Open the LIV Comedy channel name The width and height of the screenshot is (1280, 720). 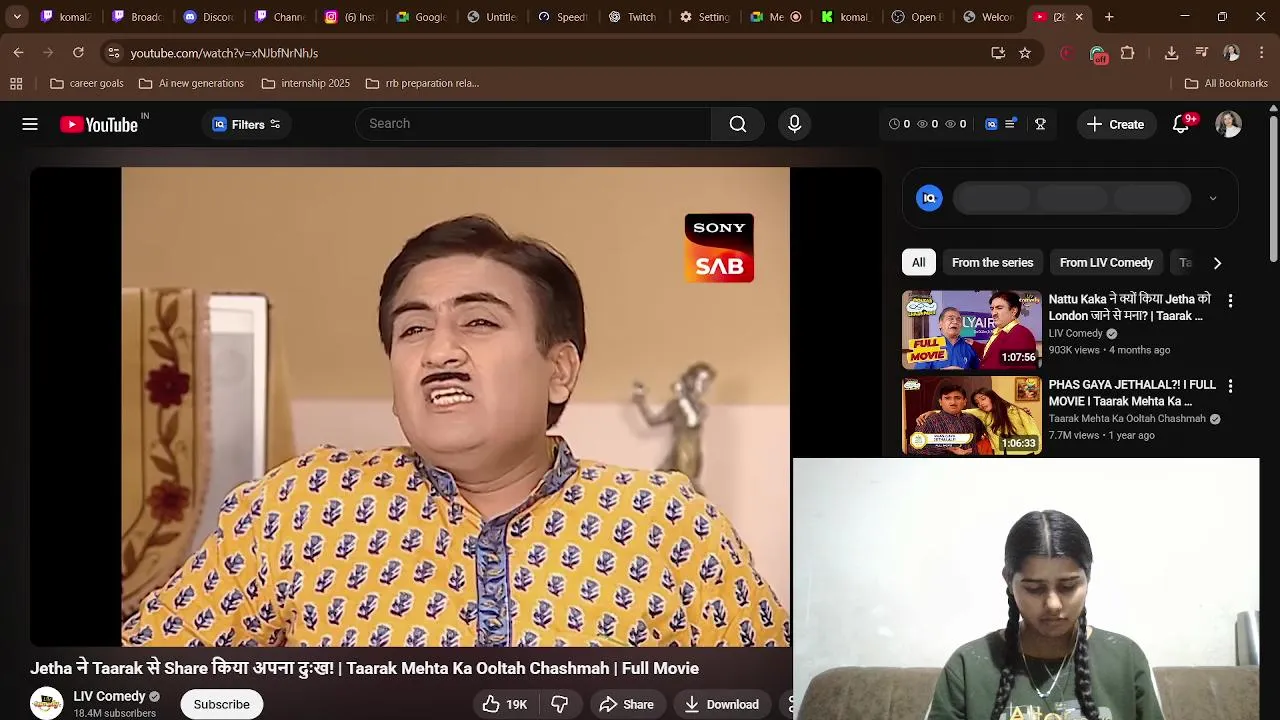pos(109,696)
